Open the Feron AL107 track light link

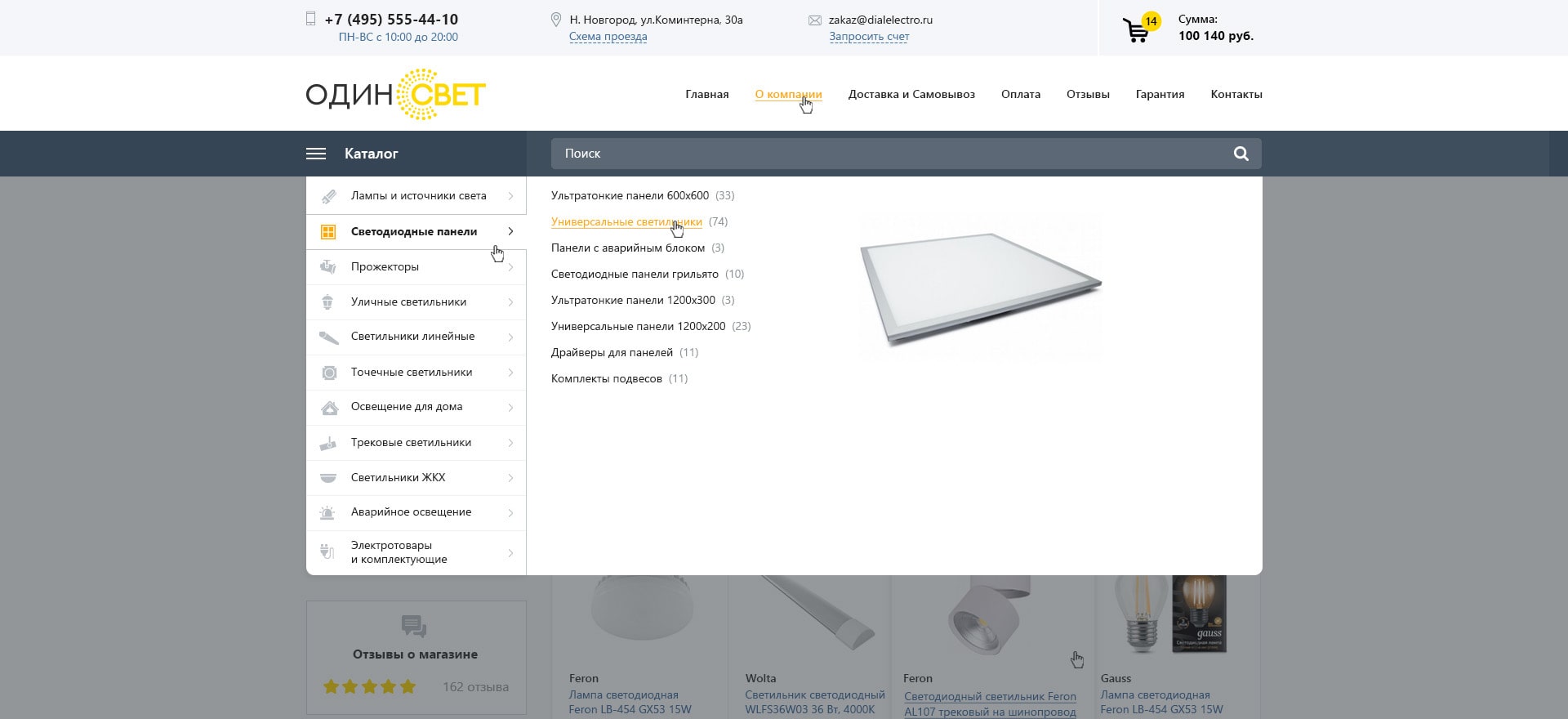coord(990,704)
